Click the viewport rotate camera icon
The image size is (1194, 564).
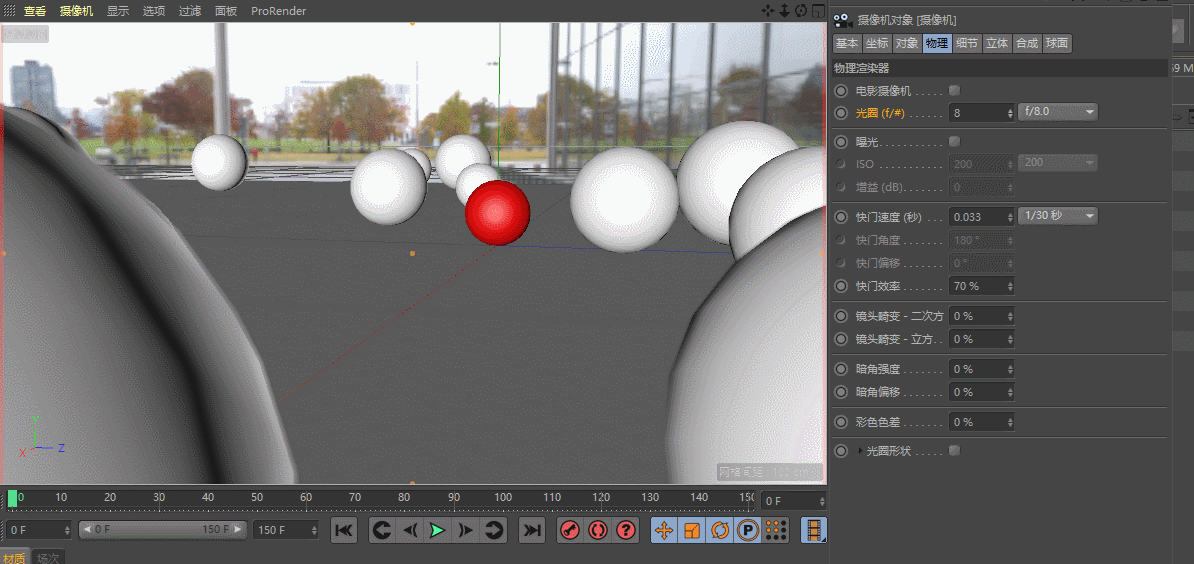pos(801,11)
